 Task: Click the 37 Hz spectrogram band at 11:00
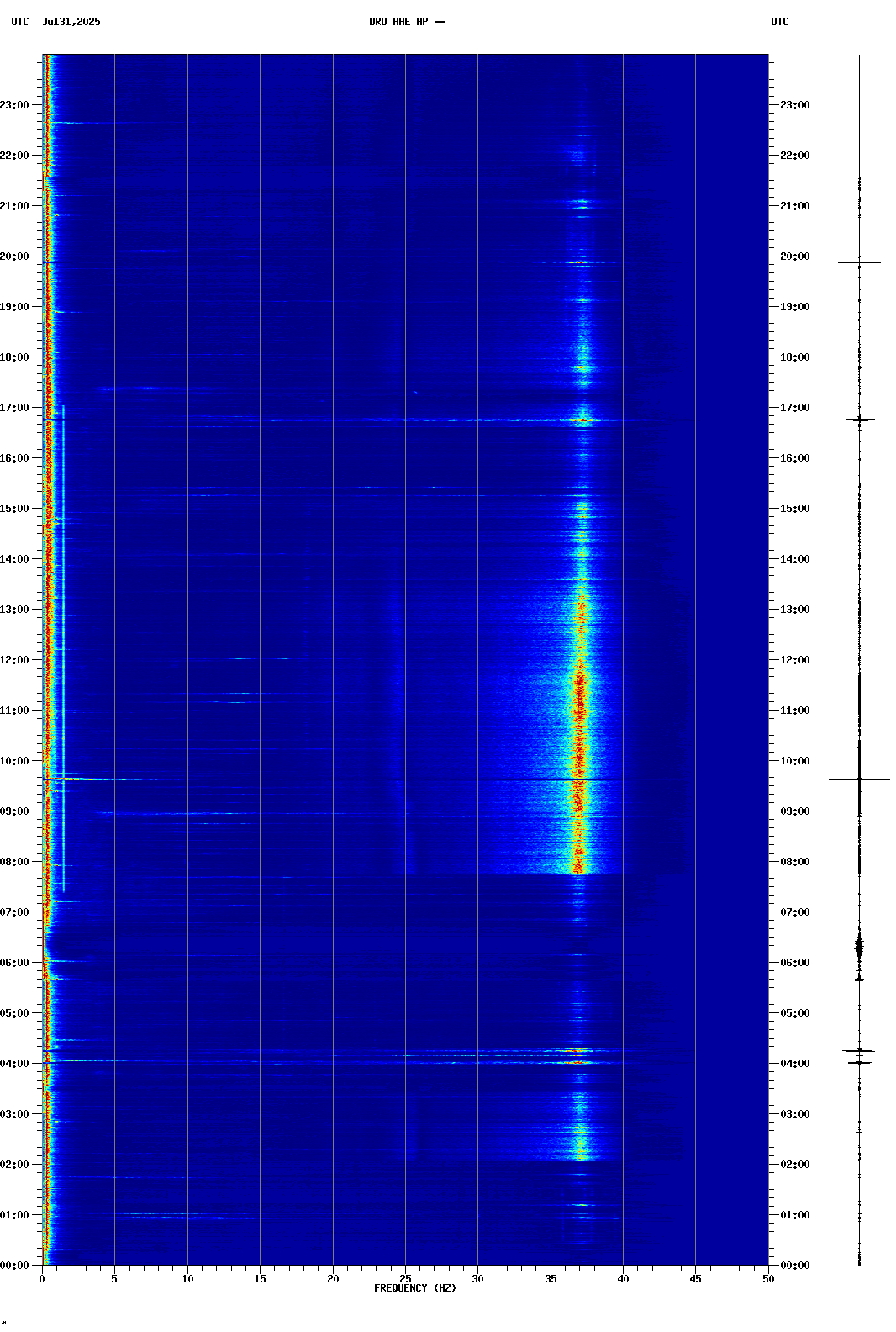[578, 711]
